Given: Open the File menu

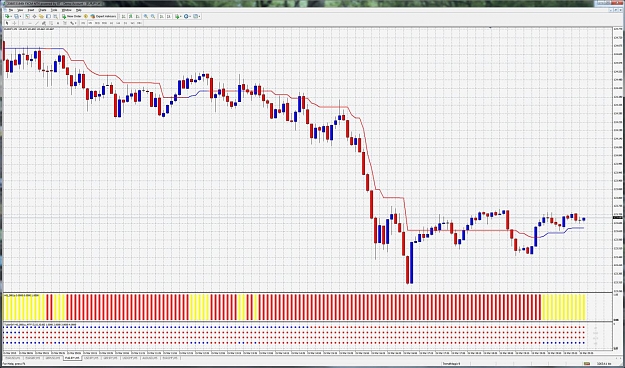Looking at the screenshot, I should pos(11,10).
